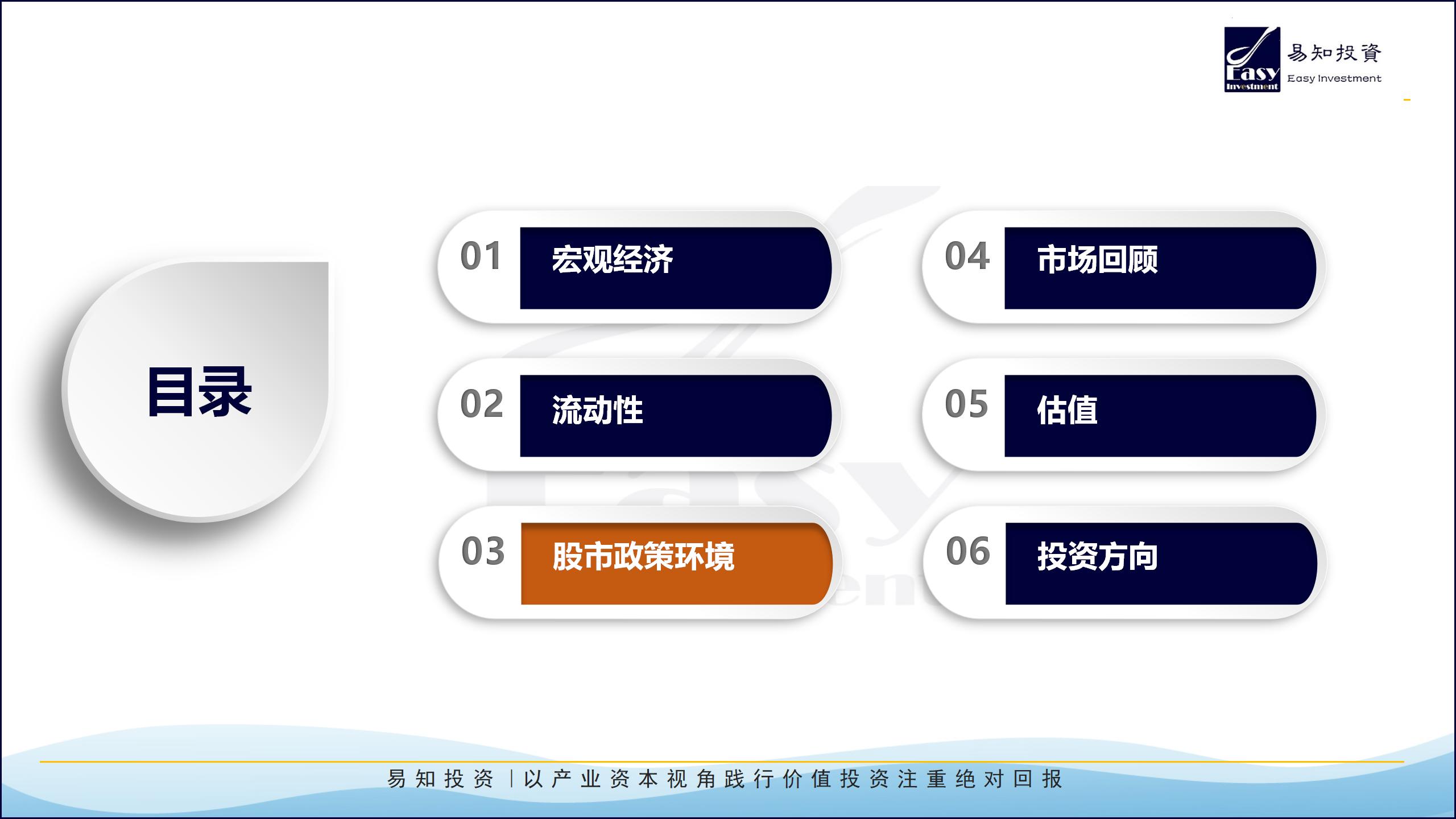Click the footer 易知投资 text

(440, 779)
